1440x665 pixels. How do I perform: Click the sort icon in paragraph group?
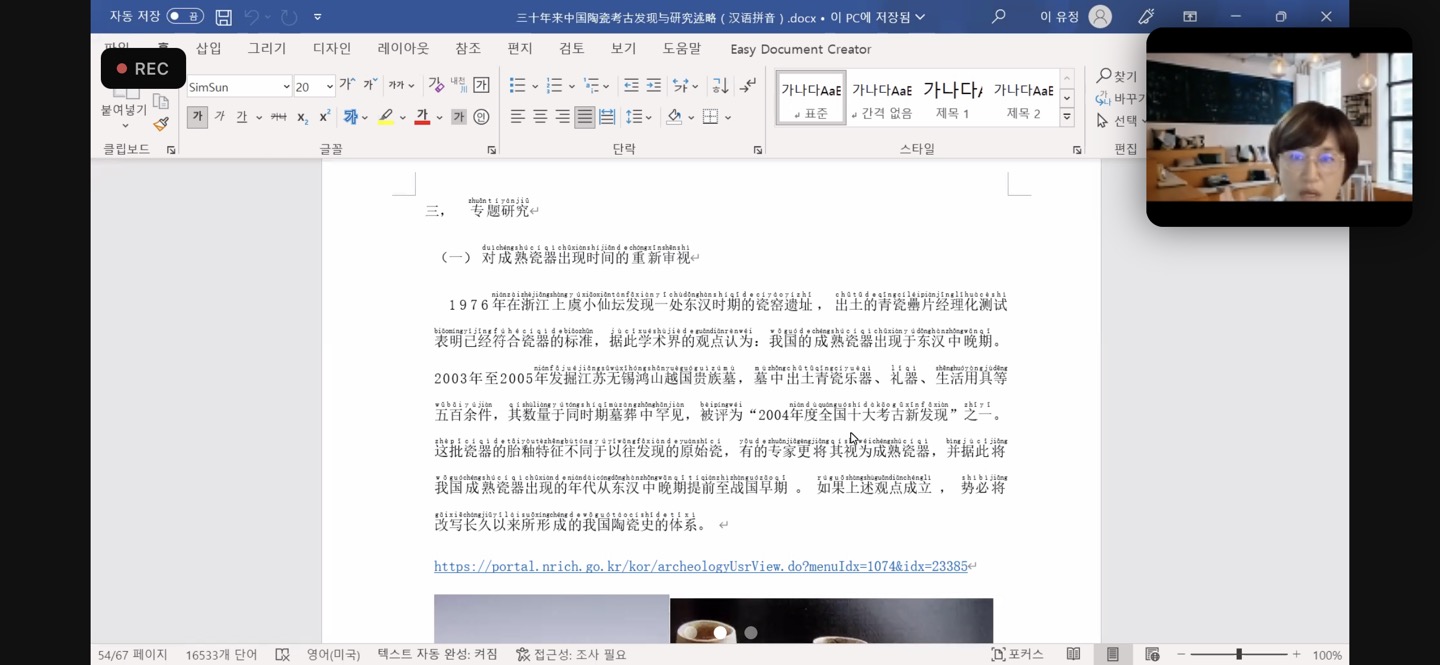720,86
